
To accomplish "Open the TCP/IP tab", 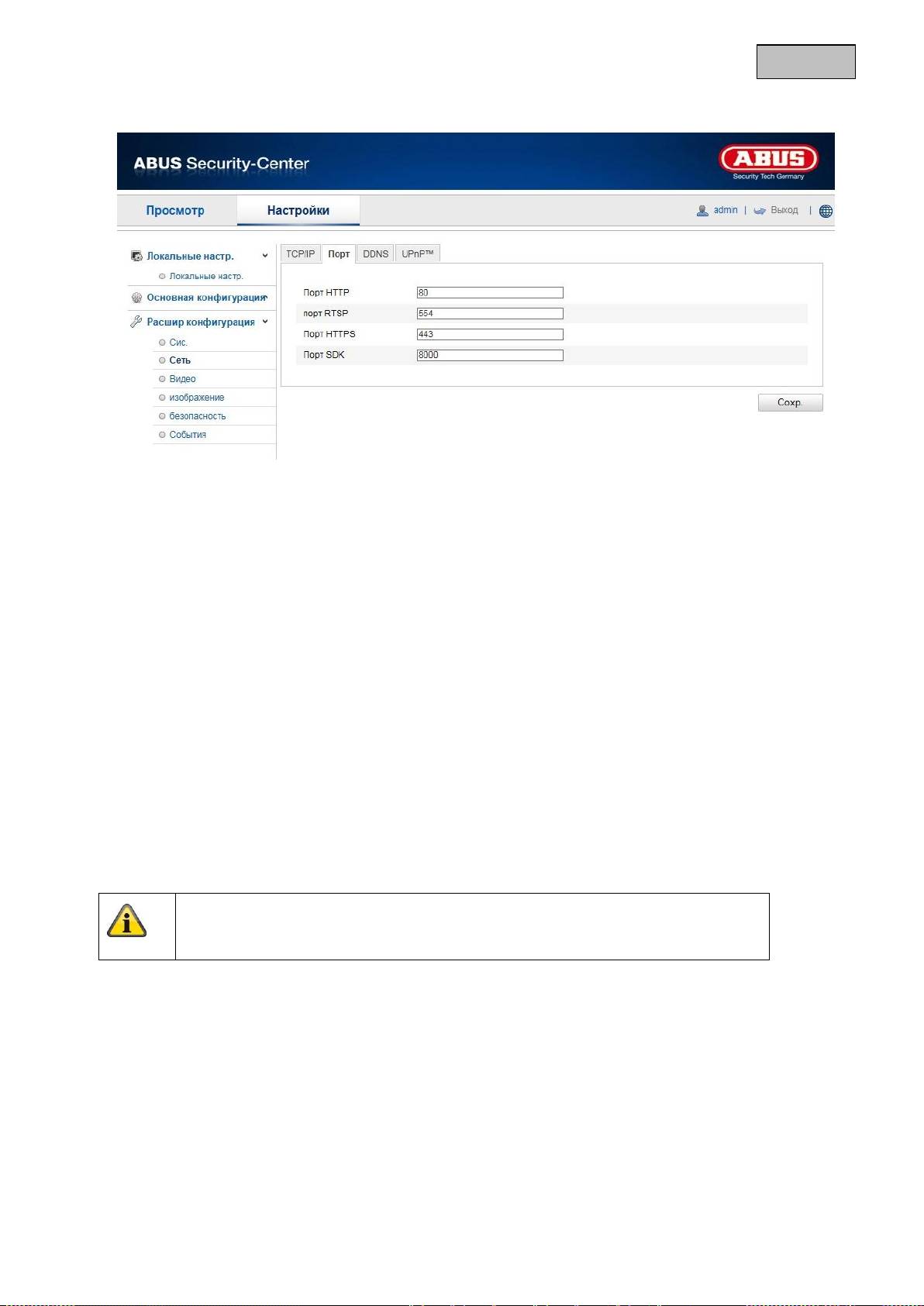I will [300, 254].
